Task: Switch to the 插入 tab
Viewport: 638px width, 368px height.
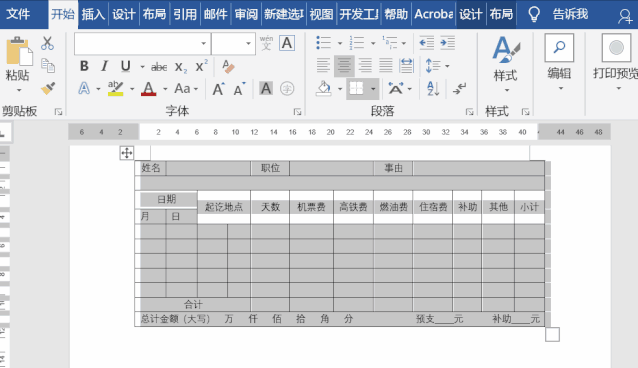Action: pyautogui.click(x=93, y=14)
